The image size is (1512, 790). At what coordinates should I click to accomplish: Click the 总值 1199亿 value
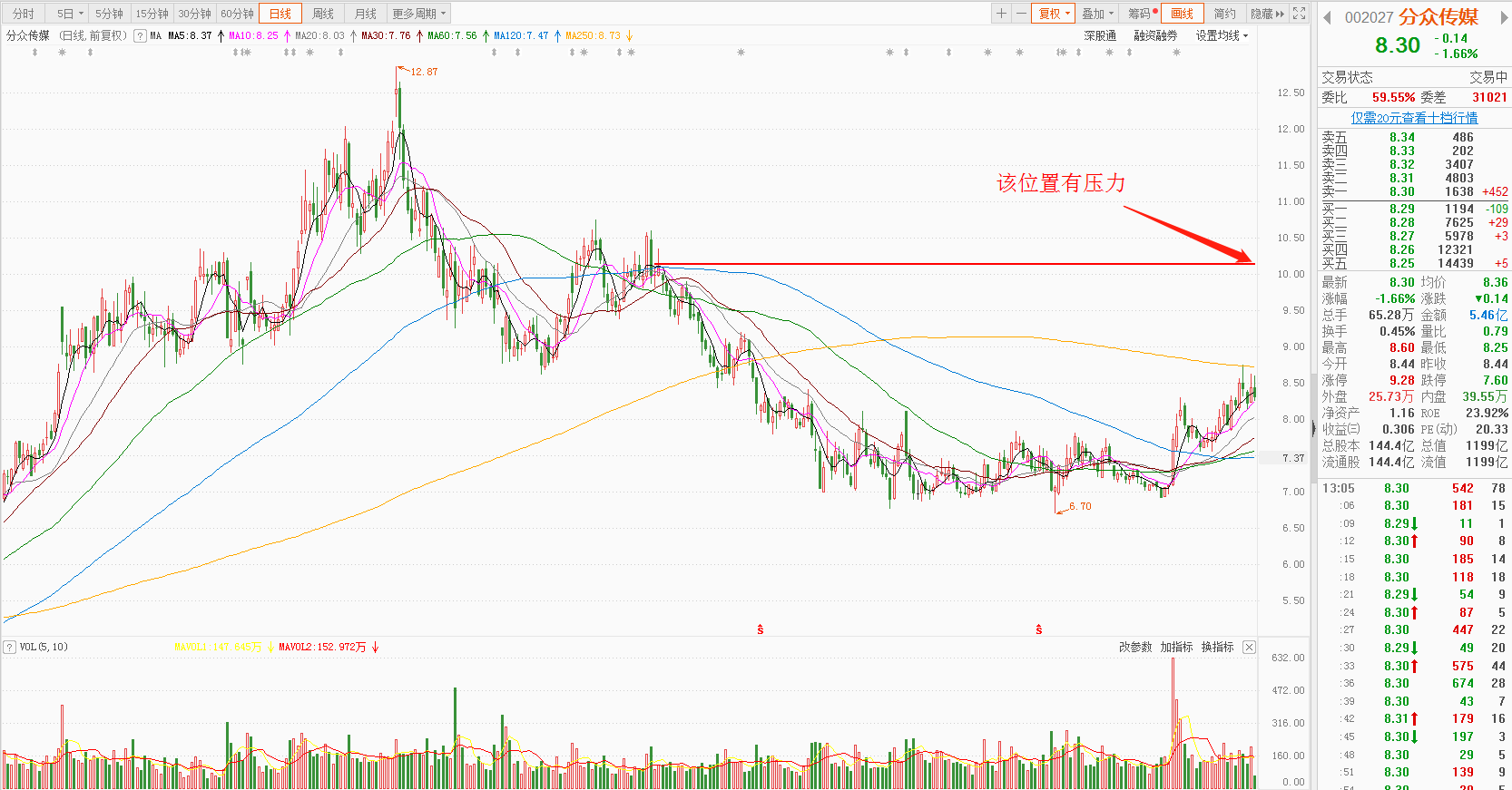tap(1487, 446)
